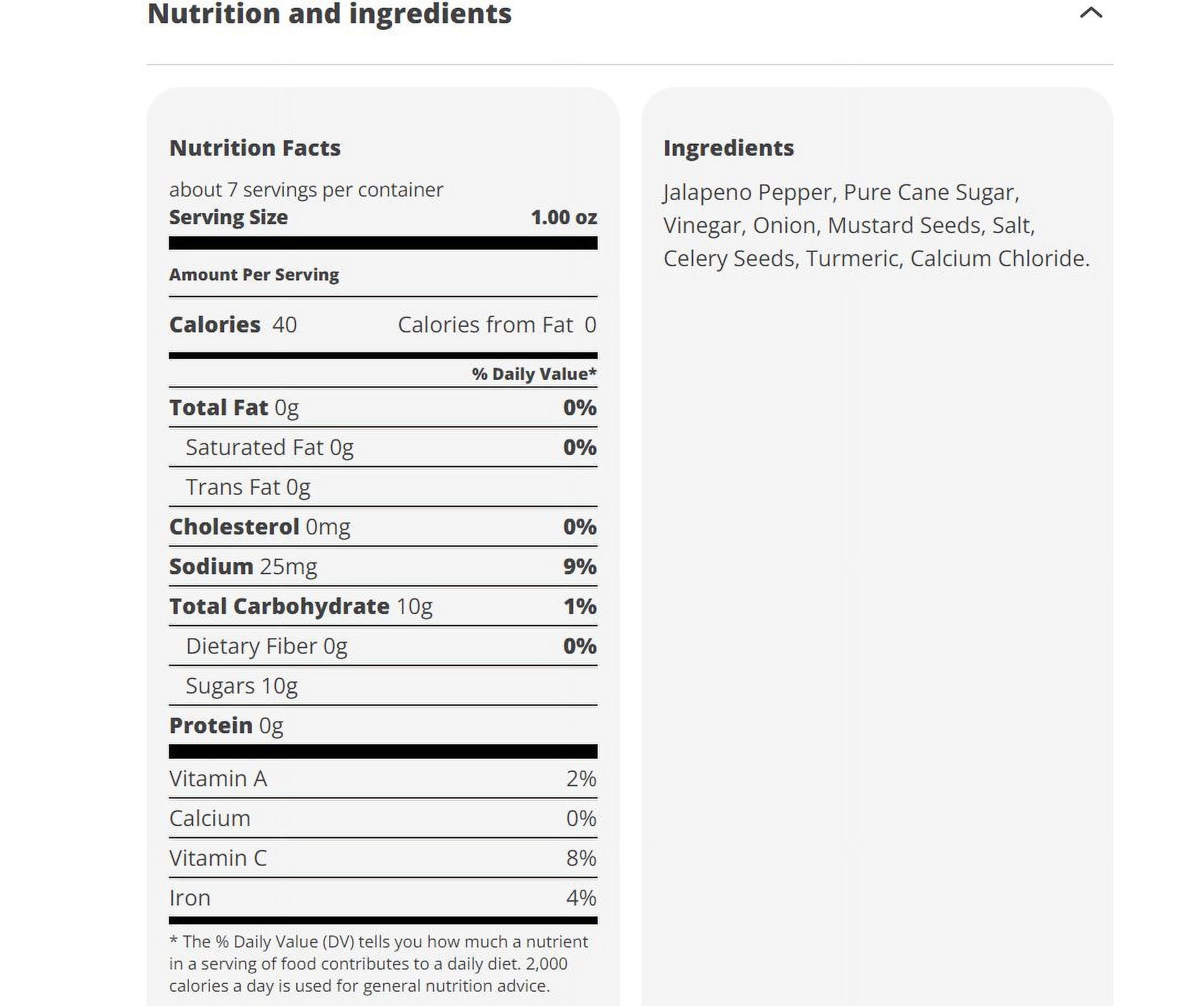1204x1006 pixels.
Task: Click the Nutrition and ingredients heading
Action: click(x=329, y=13)
